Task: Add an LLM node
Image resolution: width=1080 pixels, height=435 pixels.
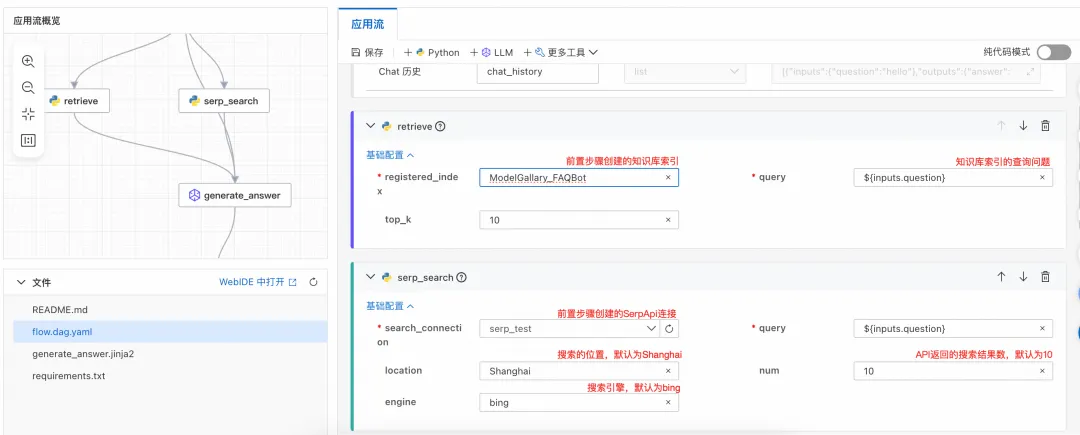Action: 491,52
